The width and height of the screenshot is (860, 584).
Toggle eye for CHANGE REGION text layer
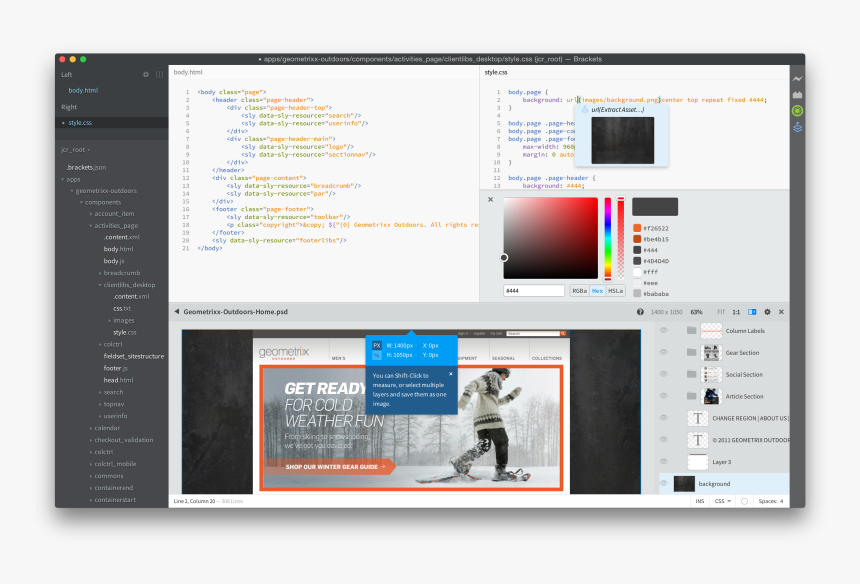[x=664, y=418]
